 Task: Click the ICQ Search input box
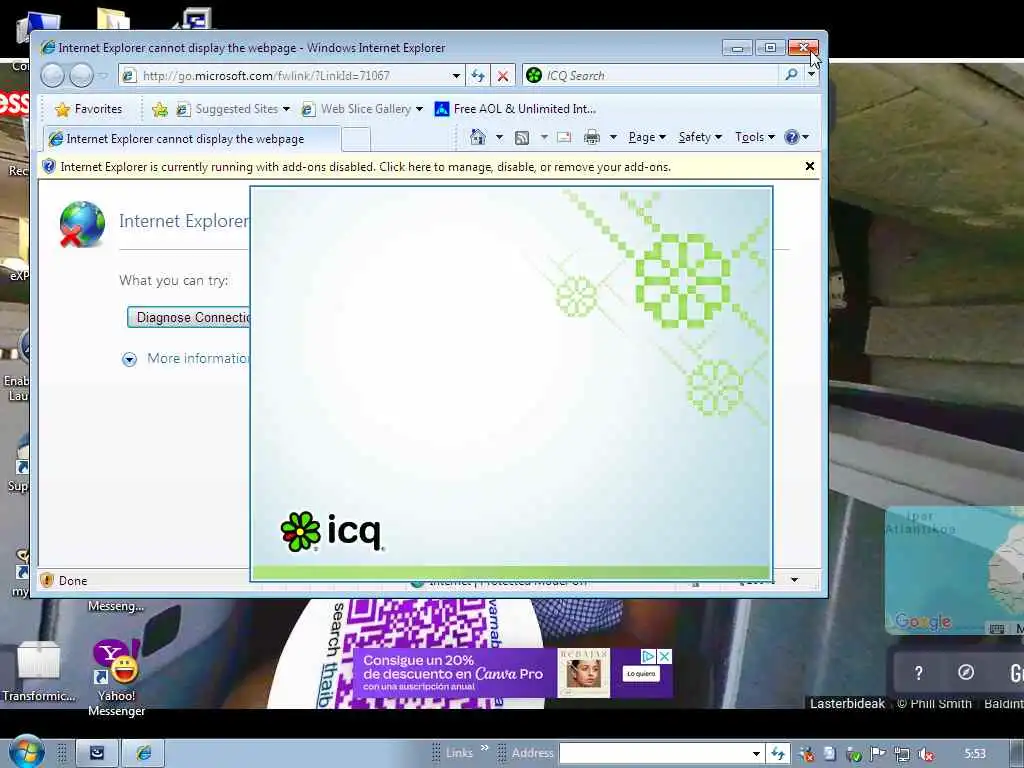click(x=661, y=76)
